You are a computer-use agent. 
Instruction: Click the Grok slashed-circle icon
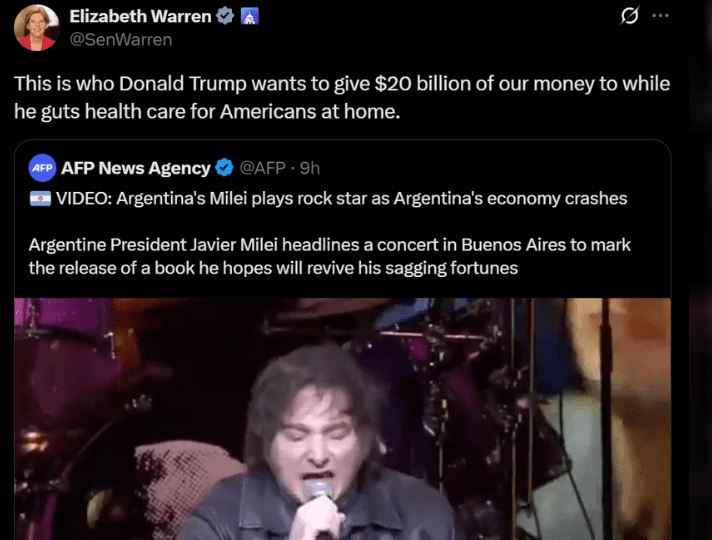tap(630, 15)
